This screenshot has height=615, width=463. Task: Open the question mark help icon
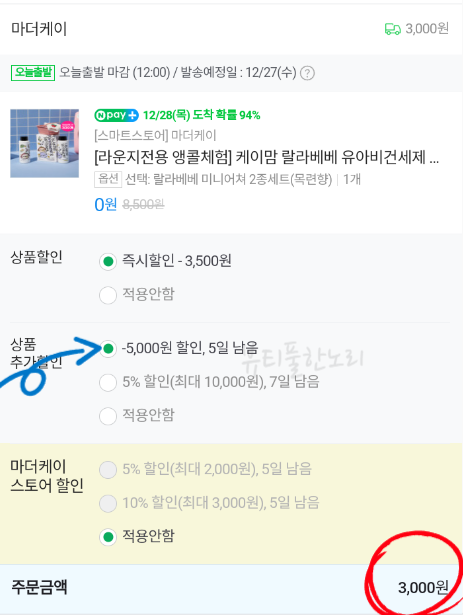click(x=307, y=73)
